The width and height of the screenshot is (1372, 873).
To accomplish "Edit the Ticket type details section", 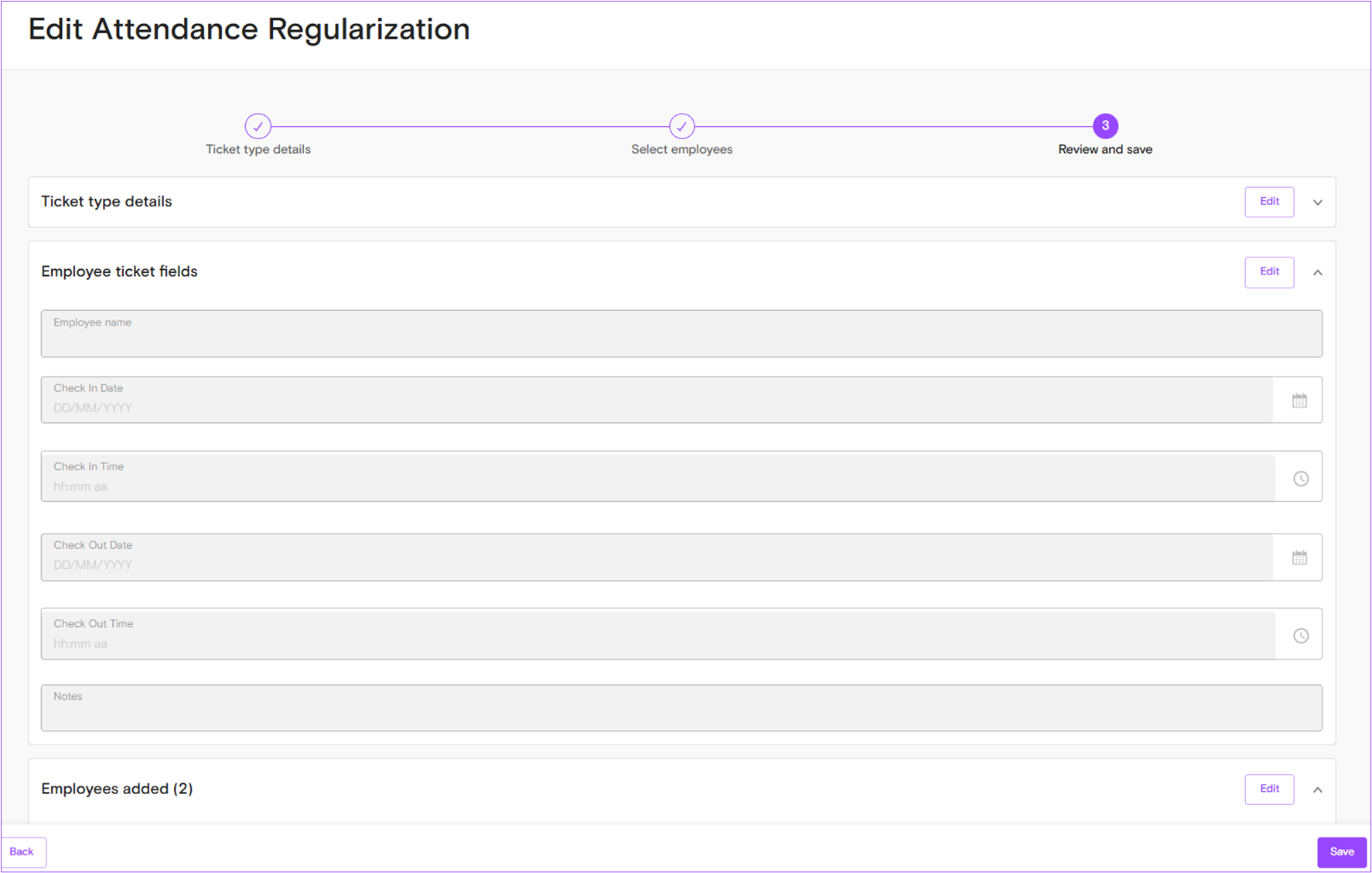I will click(1268, 202).
